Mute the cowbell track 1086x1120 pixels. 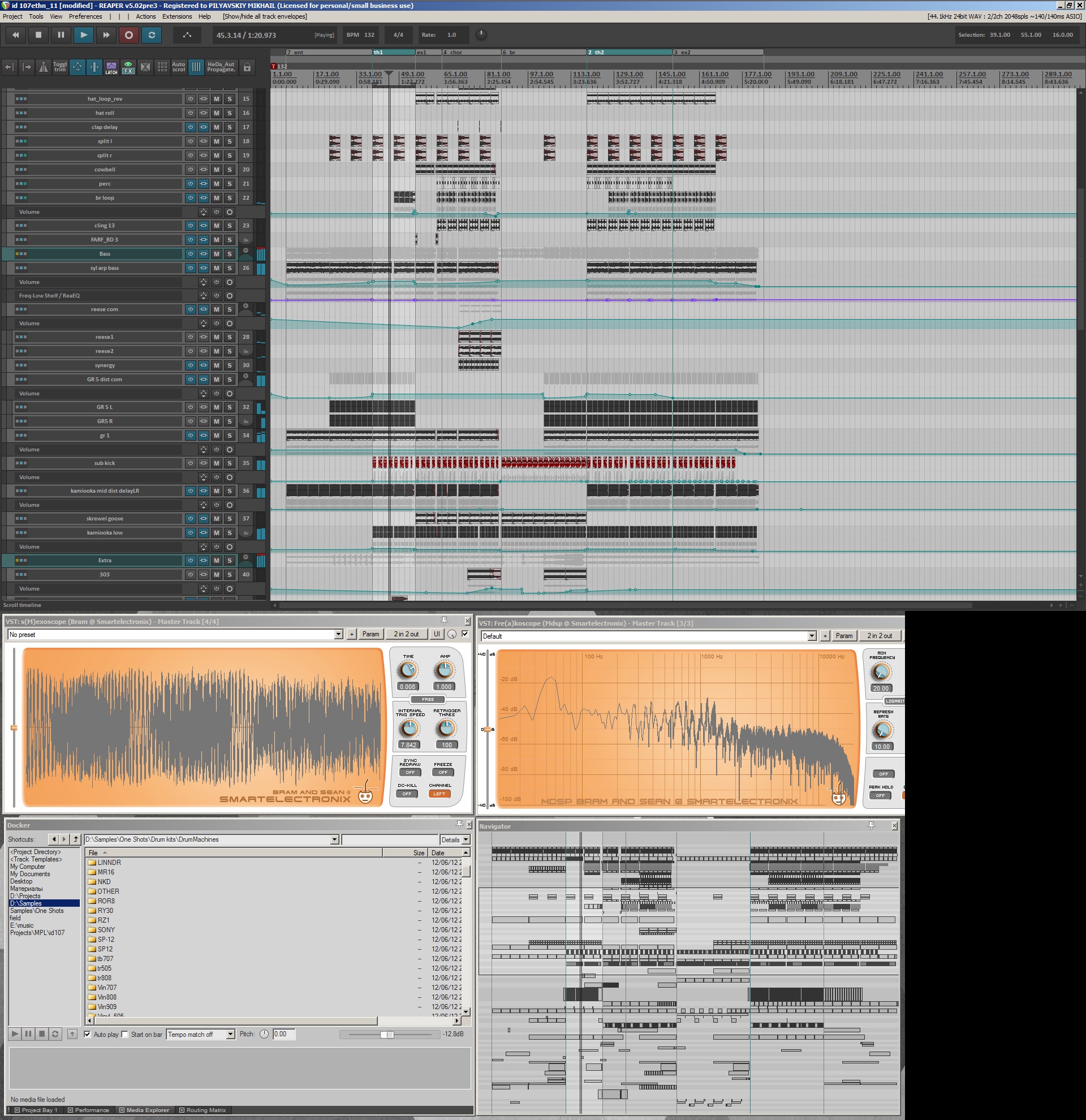[217, 170]
